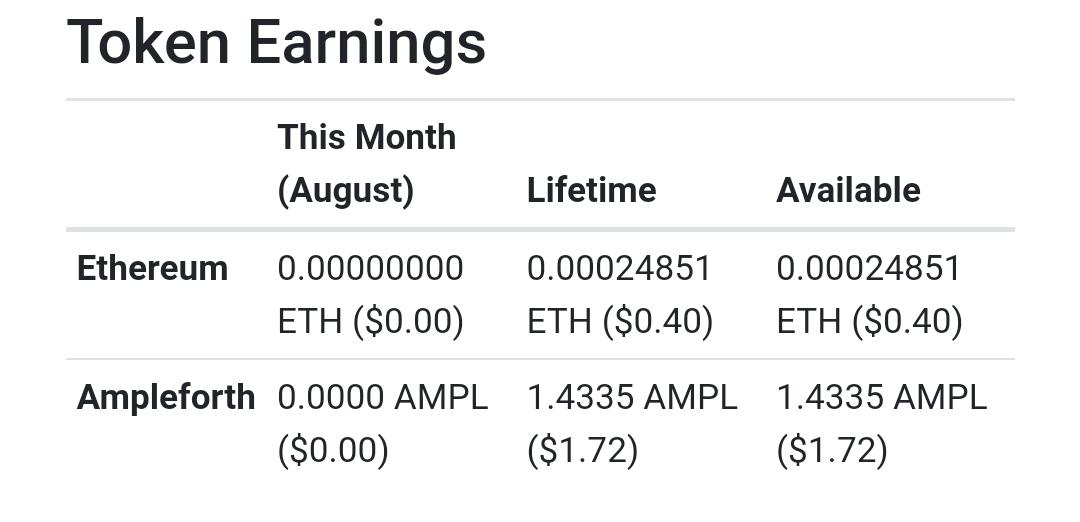Click the ($1.72) under Lifetime Ampleforth
This screenshot has height=522, width=1080.
click(583, 450)
